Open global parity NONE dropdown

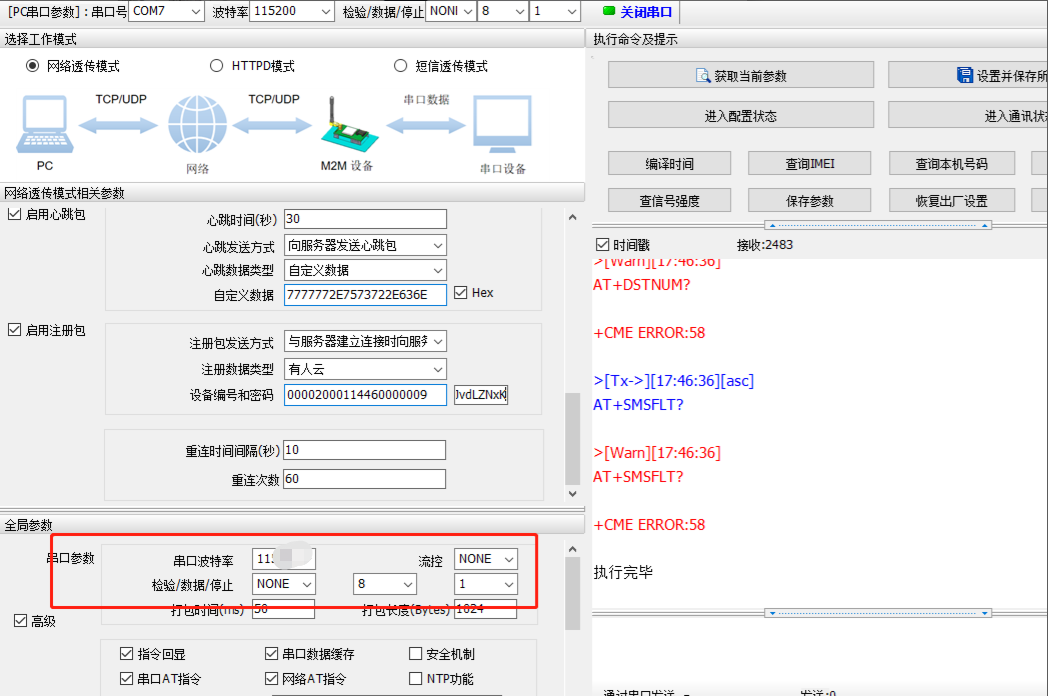[283, 584]
